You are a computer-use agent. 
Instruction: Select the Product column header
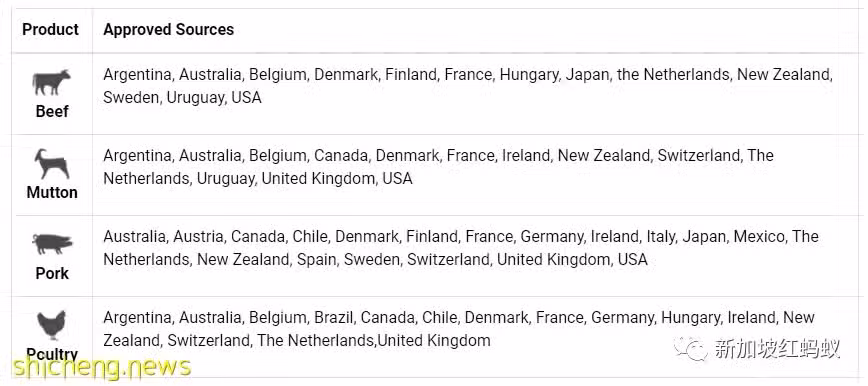point(51,29)
